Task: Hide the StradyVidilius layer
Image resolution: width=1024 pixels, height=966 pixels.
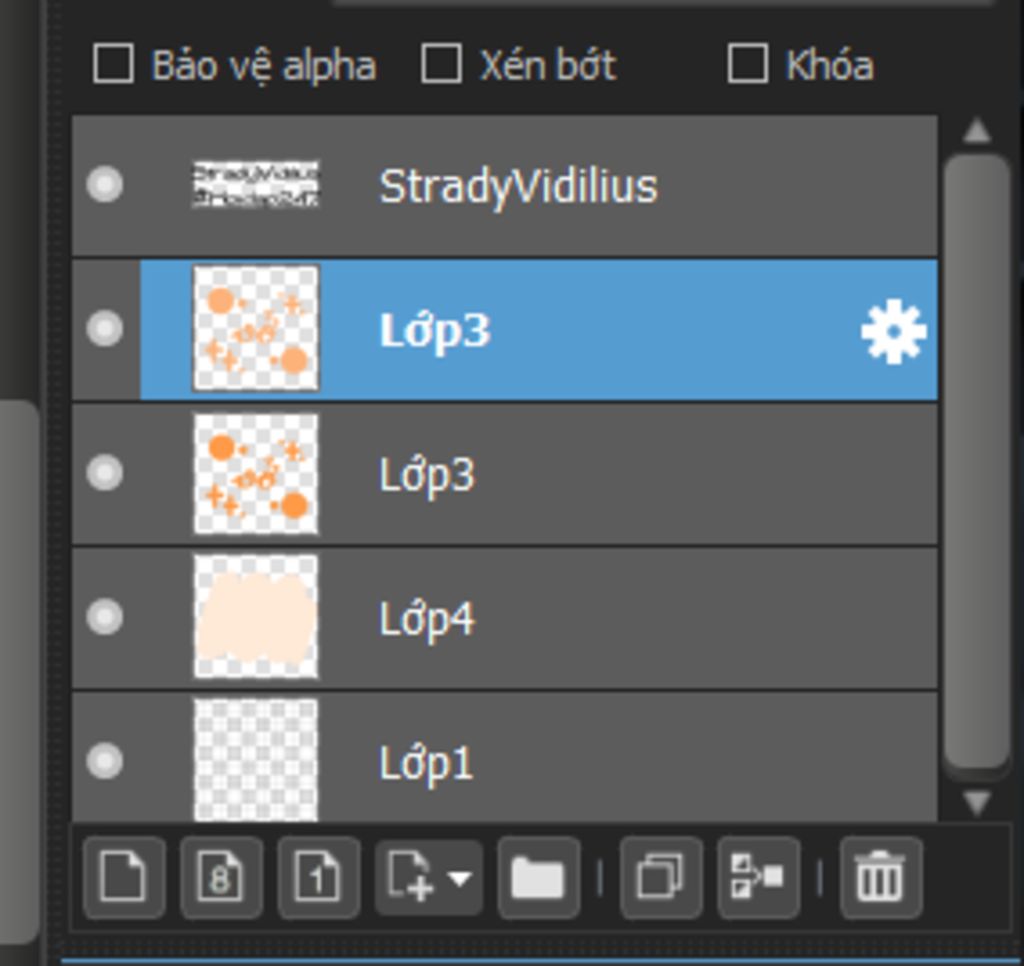Action: [x=104, y=184]
